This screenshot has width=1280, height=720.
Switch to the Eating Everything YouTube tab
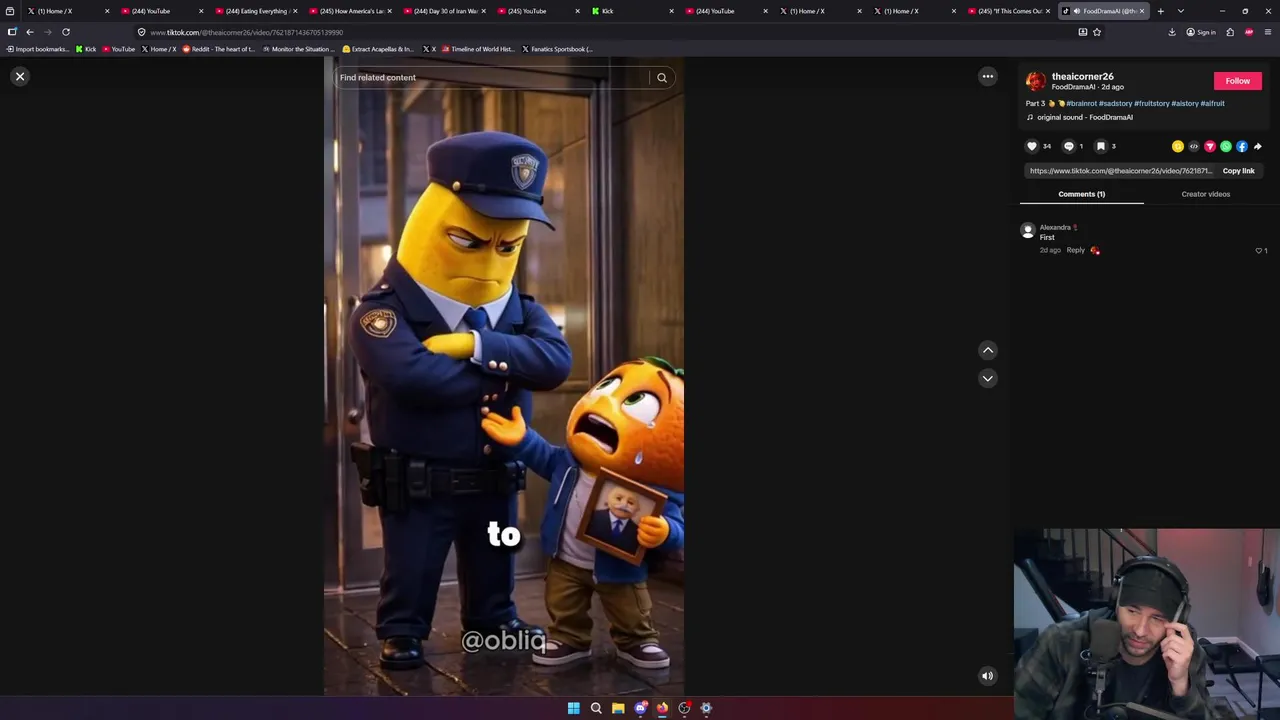click(256, 11)
